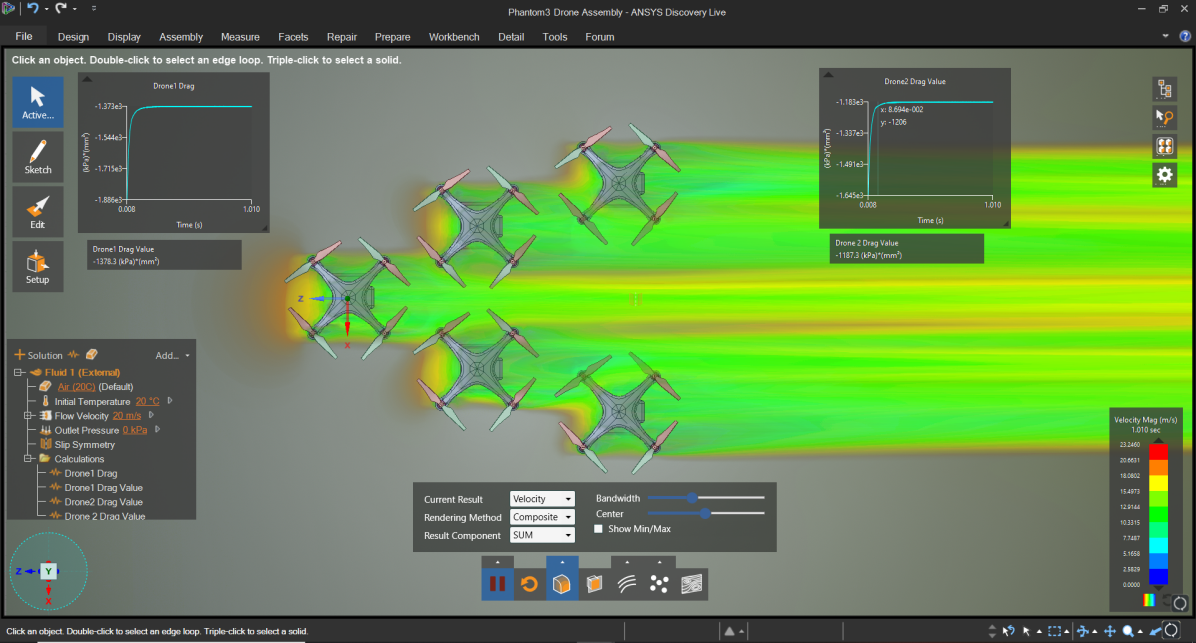Click the zoom magnifier icon in status bar
1196x643 pixels.
(x=1128, y=631)
